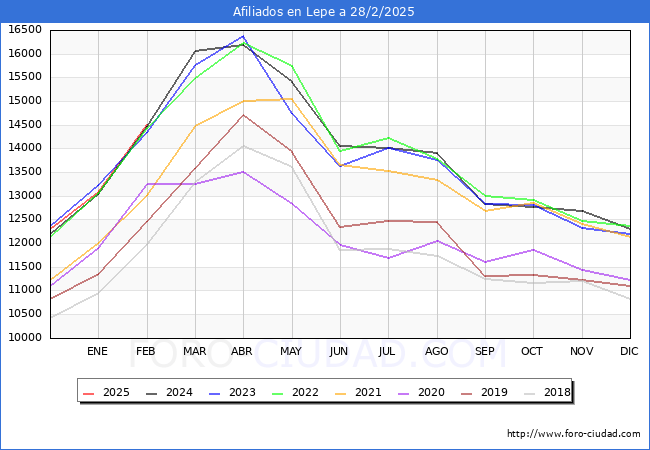650x450 pixels.
Task: Click the DIC month axis label
Action: [629, 351]
